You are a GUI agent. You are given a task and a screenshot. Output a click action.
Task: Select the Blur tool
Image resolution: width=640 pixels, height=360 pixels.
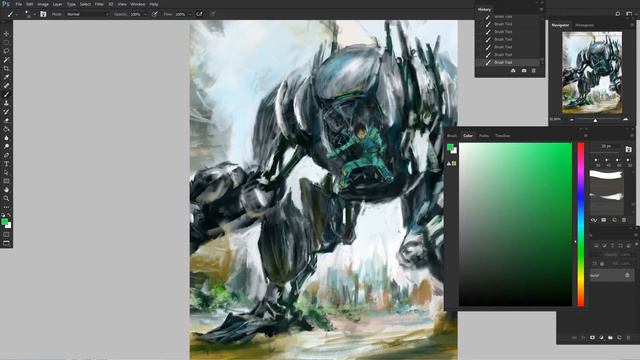(6, 138)
